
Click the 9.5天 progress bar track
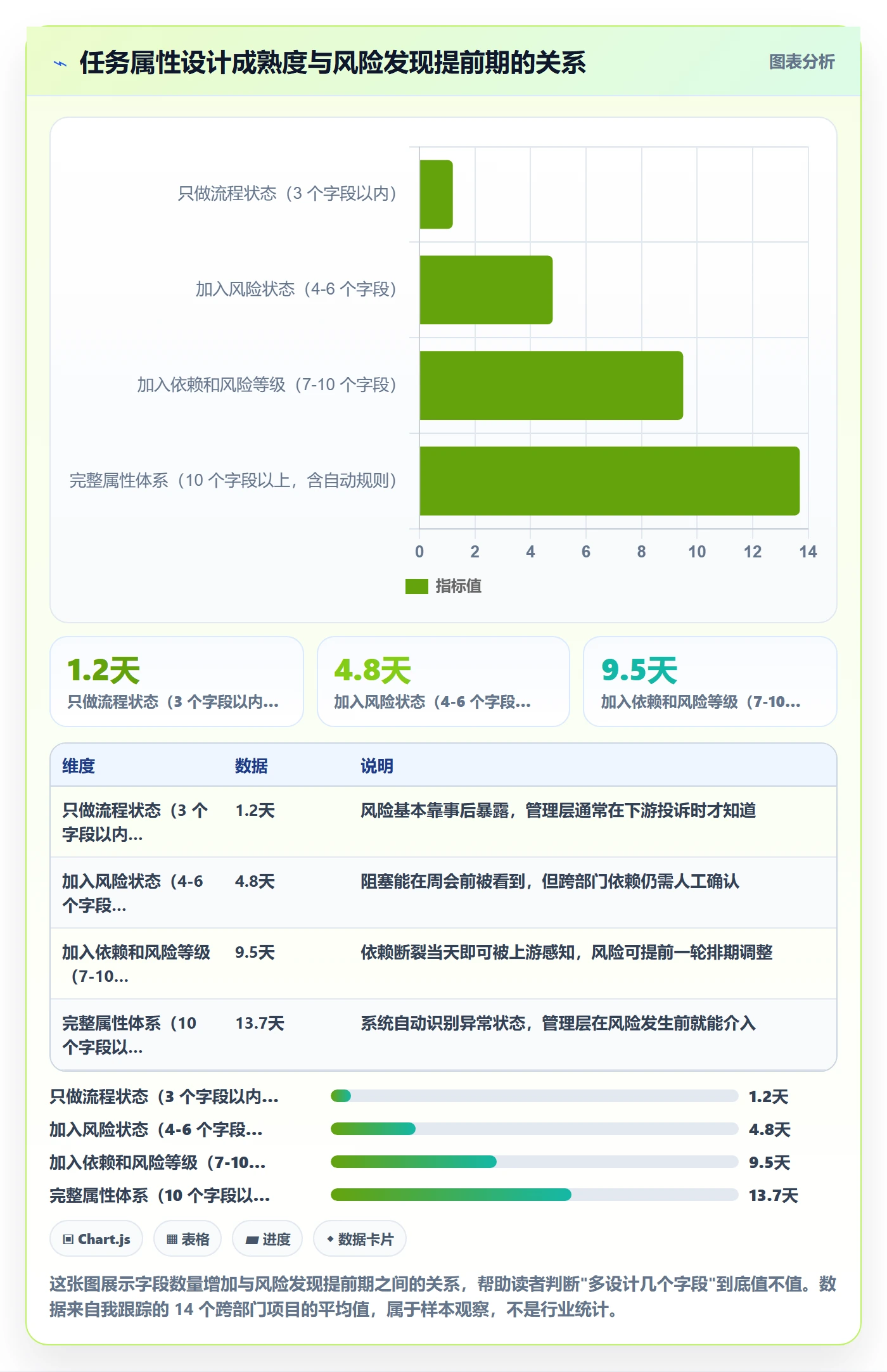pos(534,1162)
